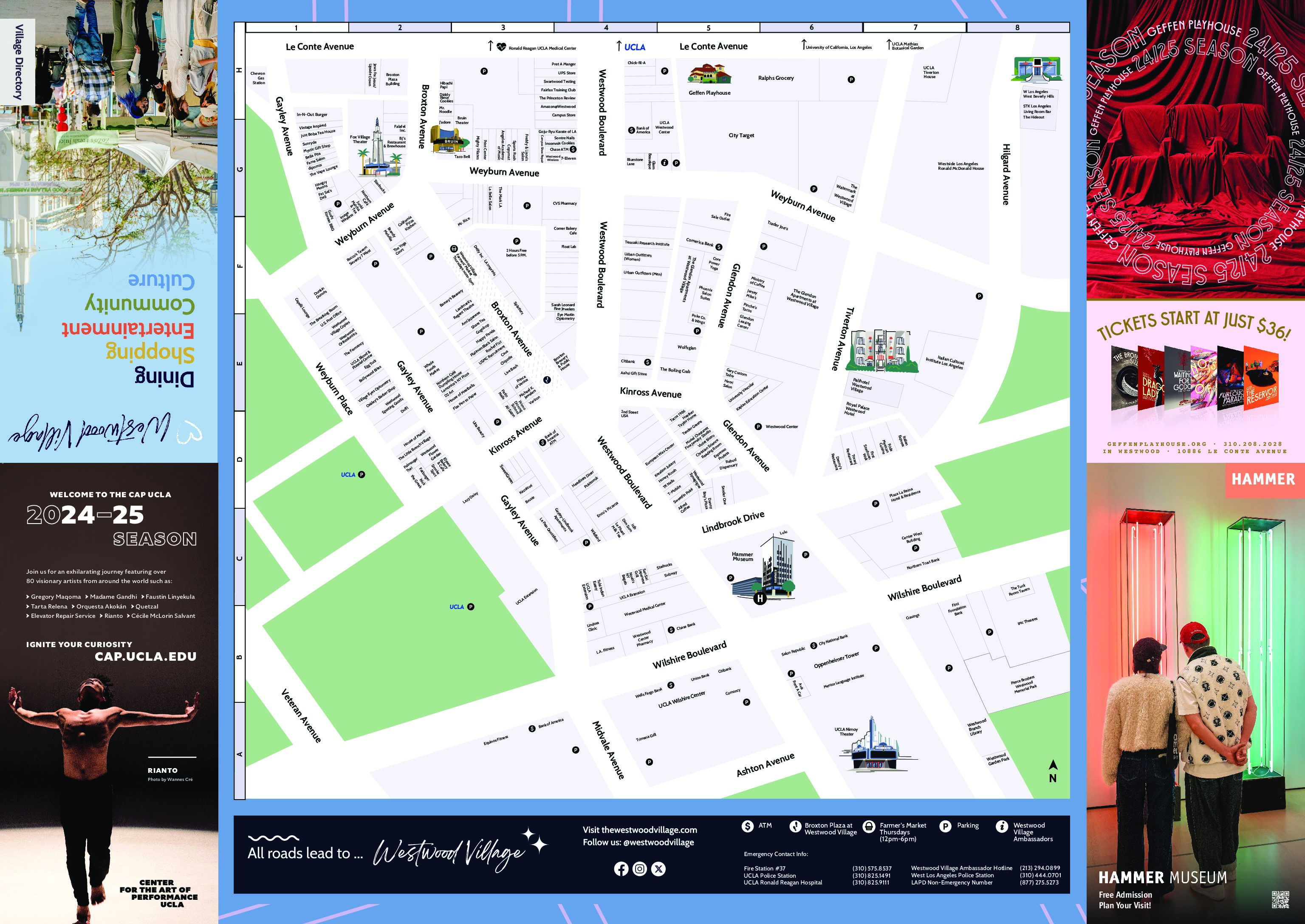Click the H marker below Hammer Museum

(x=760, y=599)
